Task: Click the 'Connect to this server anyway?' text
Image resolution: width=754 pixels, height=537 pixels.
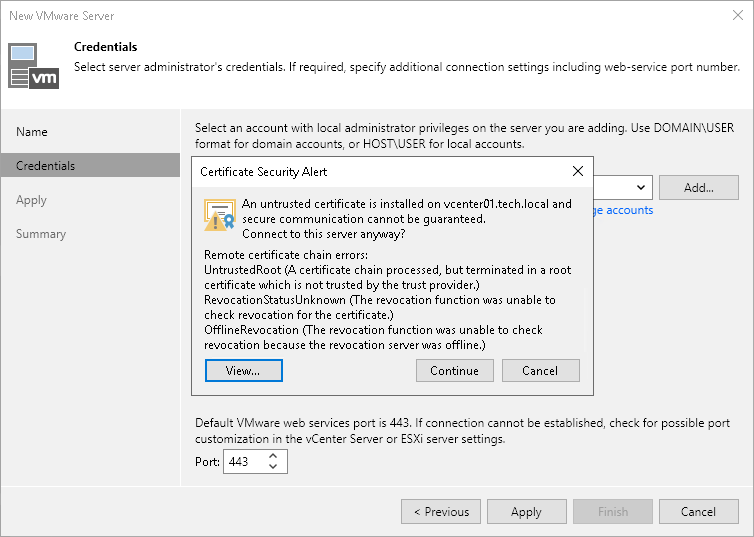Action: (x=324, y=234)
